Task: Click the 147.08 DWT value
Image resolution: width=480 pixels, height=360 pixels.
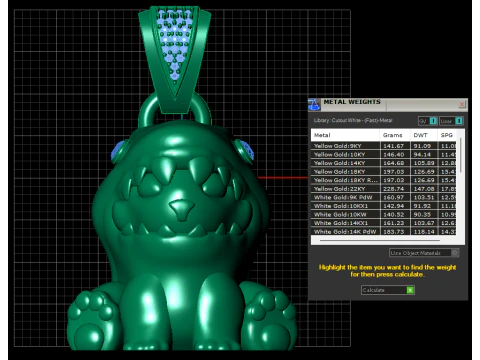Action: pos(424,189)
